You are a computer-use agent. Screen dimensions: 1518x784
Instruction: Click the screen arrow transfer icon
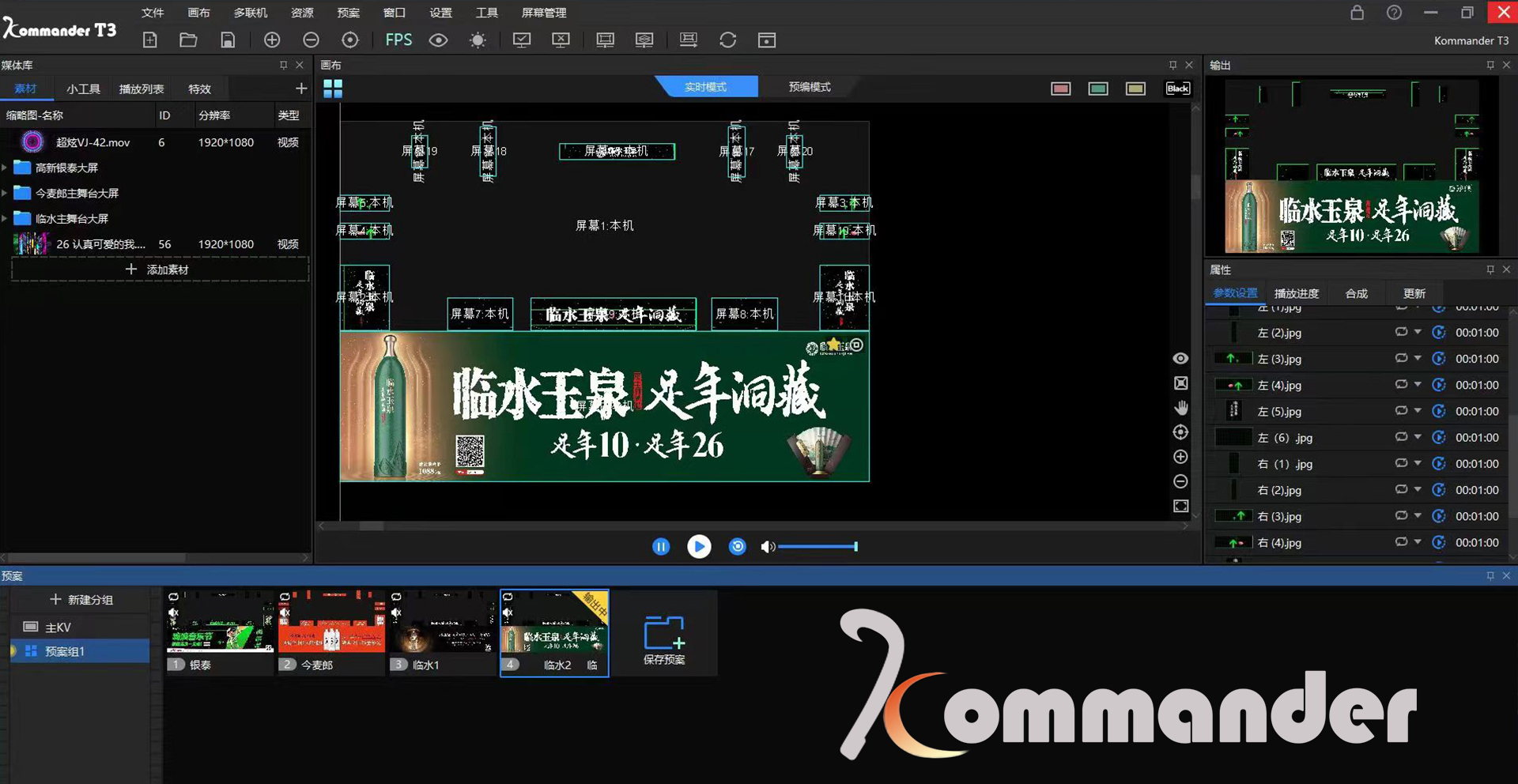pyautogui.click(x=689, y=40)
